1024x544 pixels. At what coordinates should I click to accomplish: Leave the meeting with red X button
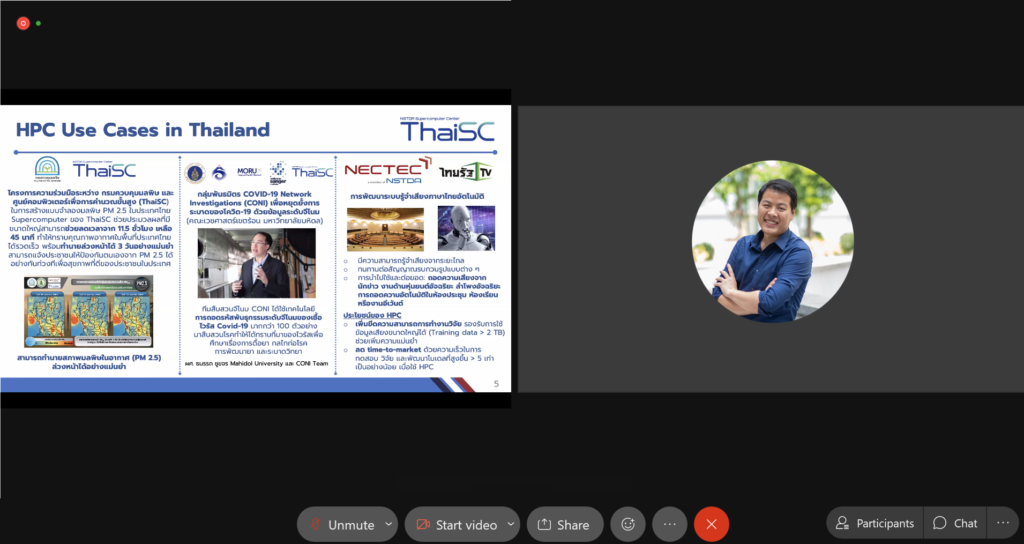click(x=711, y=524)
